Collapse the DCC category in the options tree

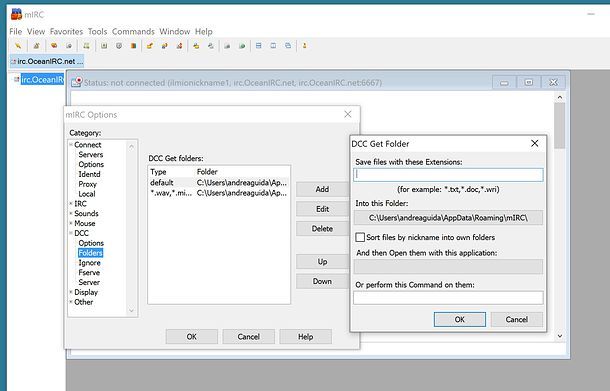pyautogui.click(x=71, y=233)
